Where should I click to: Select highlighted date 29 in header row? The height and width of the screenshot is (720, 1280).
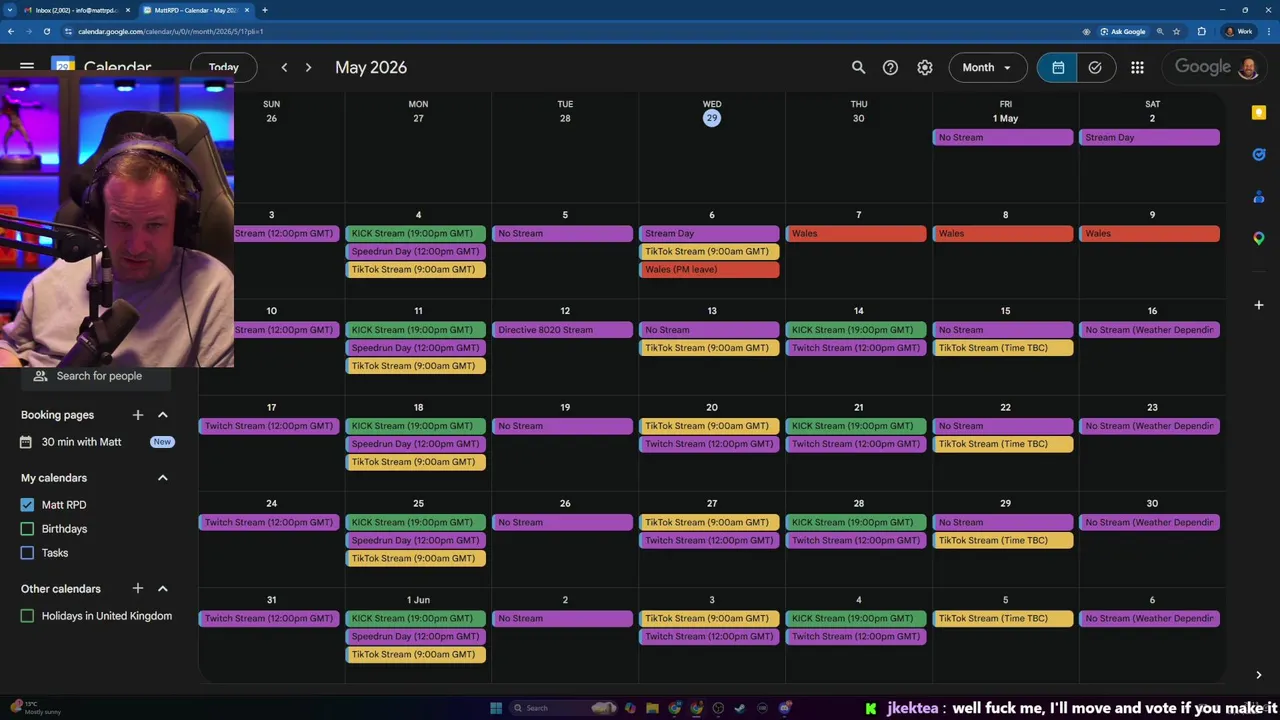point(712,118)
